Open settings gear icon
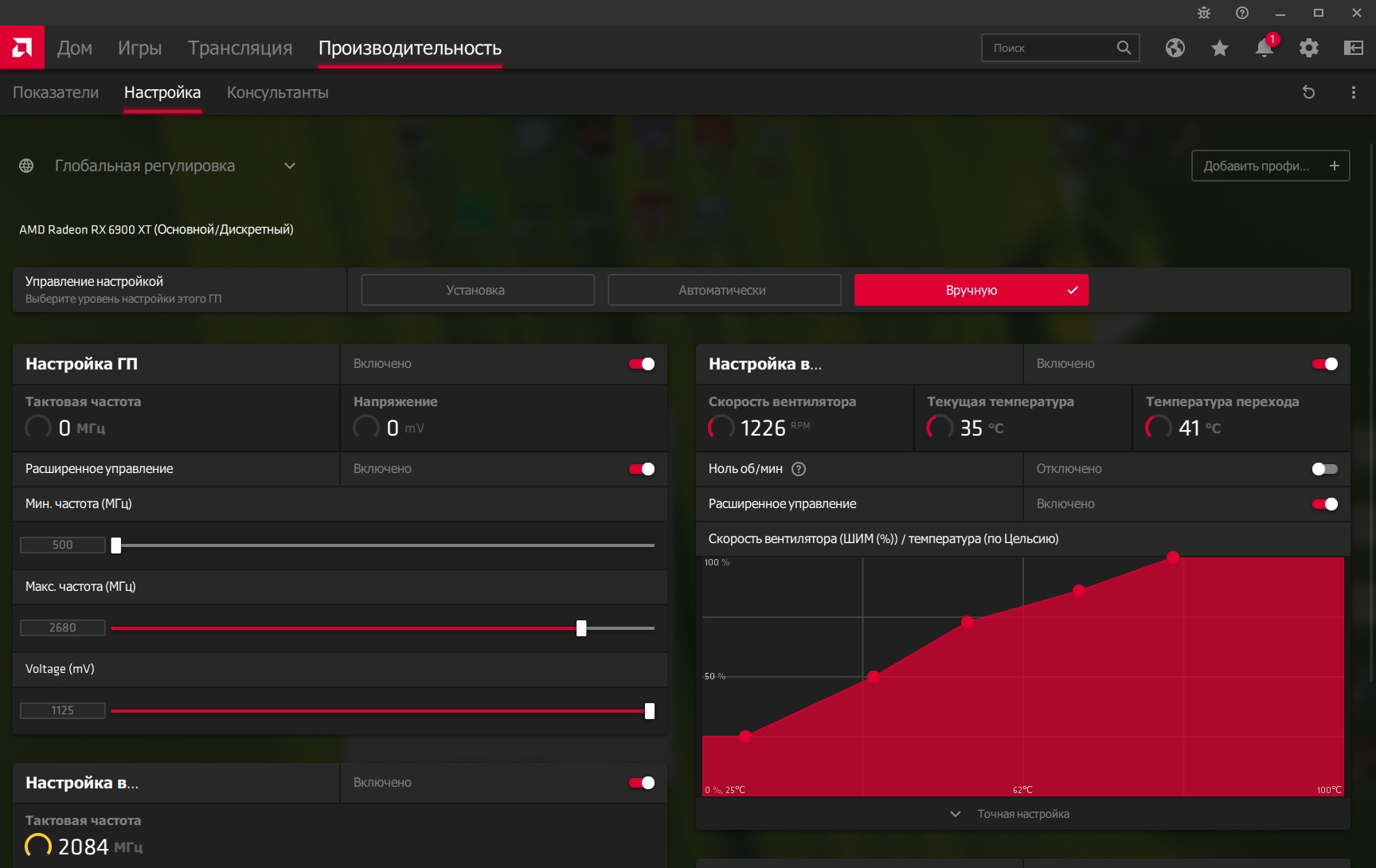1376x868 pixels. click(1309, 48)
